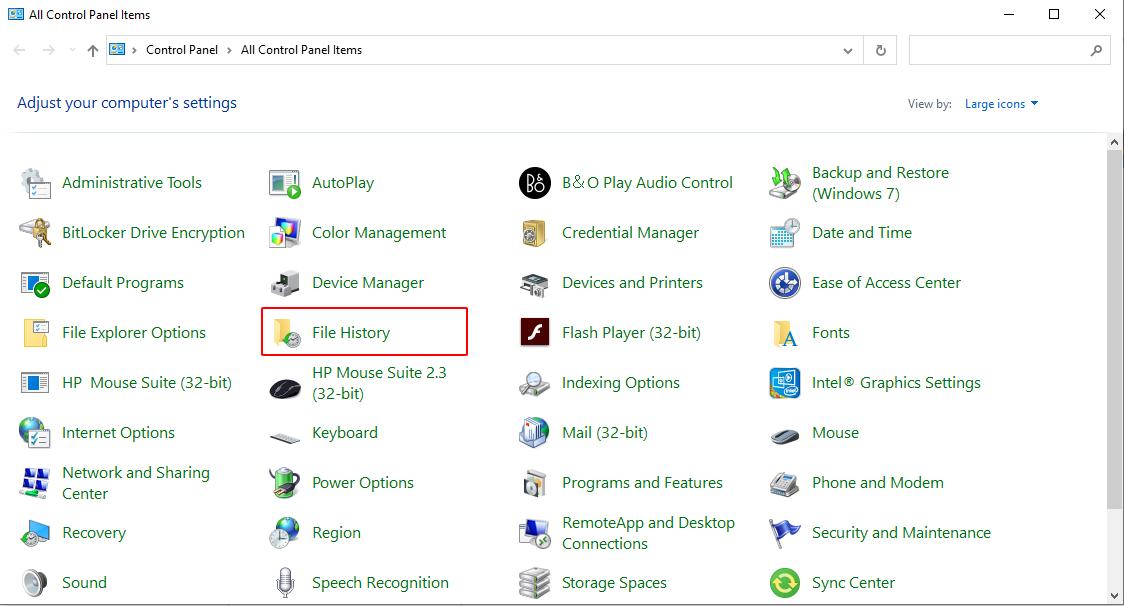Click the Device Manager icon
This screenshot has height=606, width=1124.
[285, 283]
